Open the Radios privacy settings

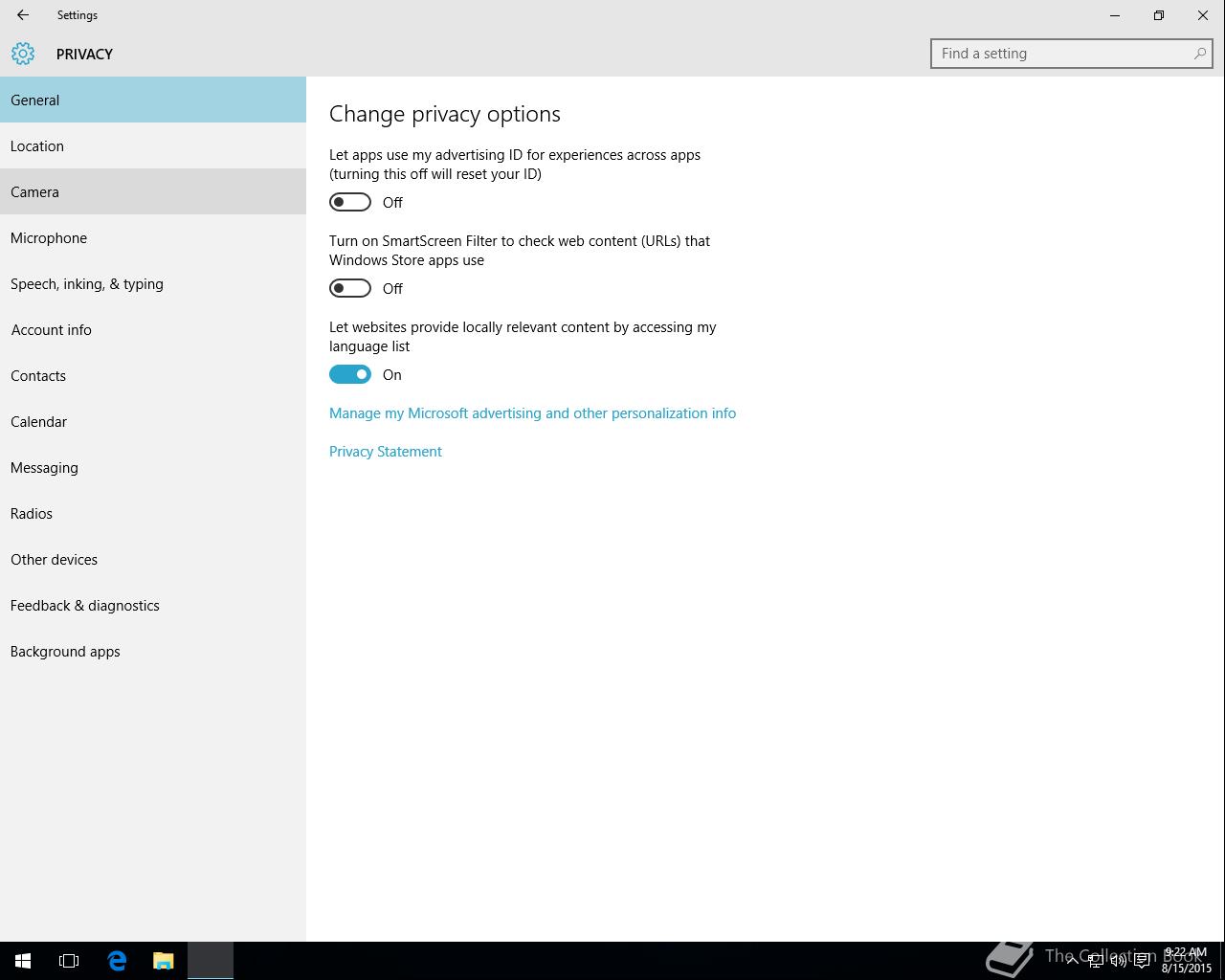click(x=153, y=513)
